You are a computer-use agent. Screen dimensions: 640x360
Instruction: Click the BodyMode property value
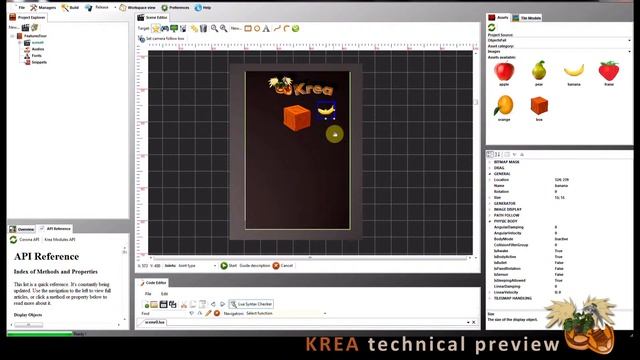coord(561,239)
